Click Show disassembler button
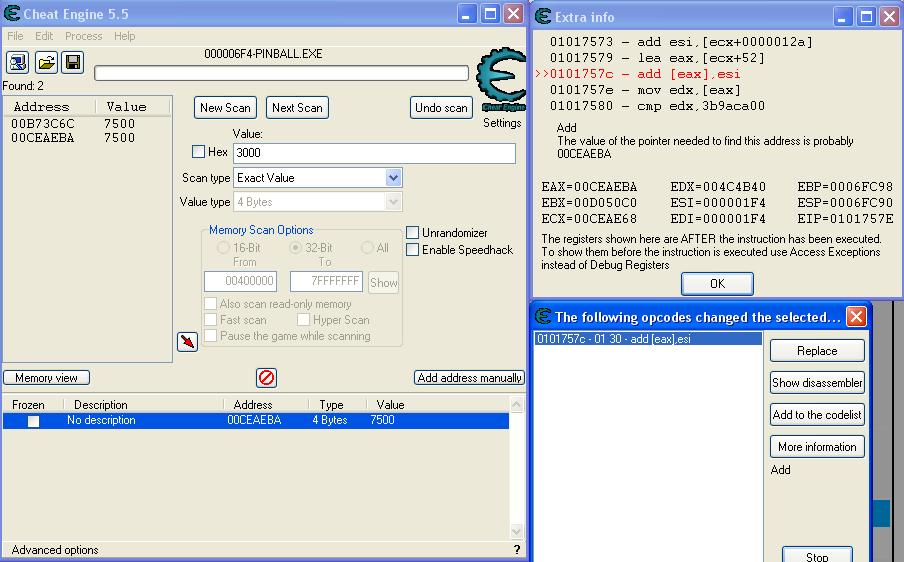This screenshot has width=904, height=562. click(817, 383)
